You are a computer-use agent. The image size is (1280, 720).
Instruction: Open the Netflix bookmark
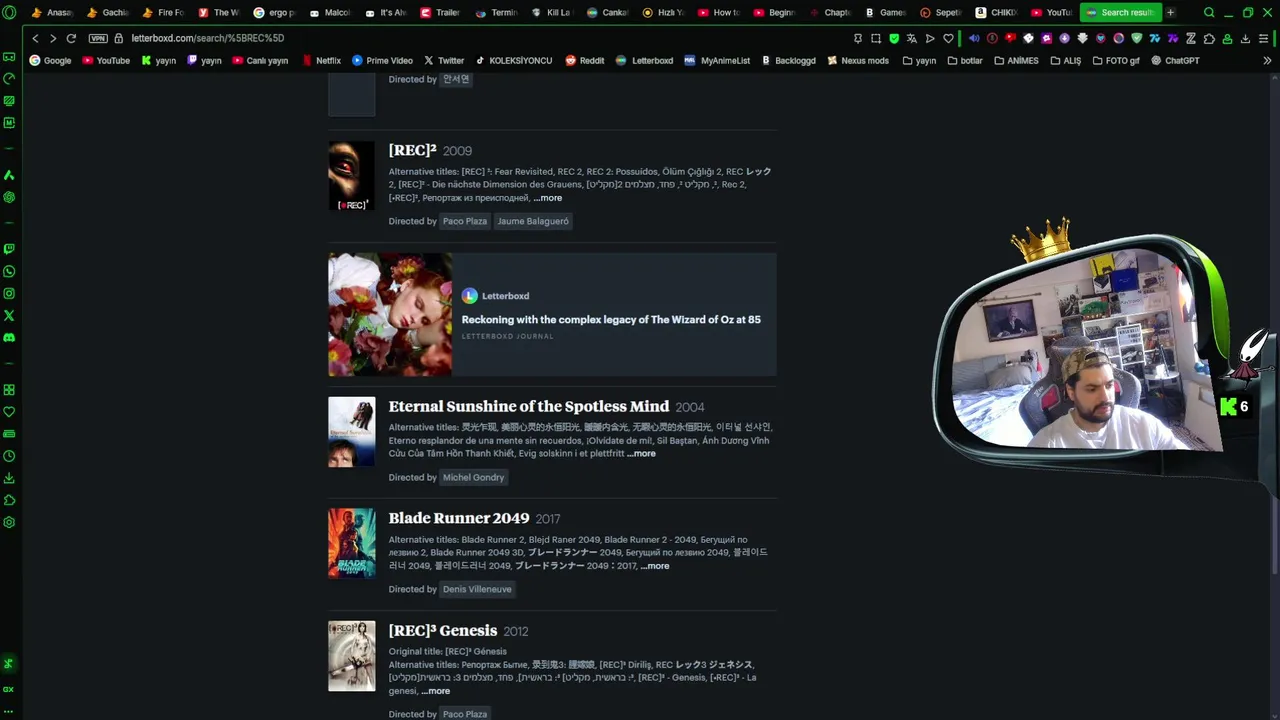(321, 60)
